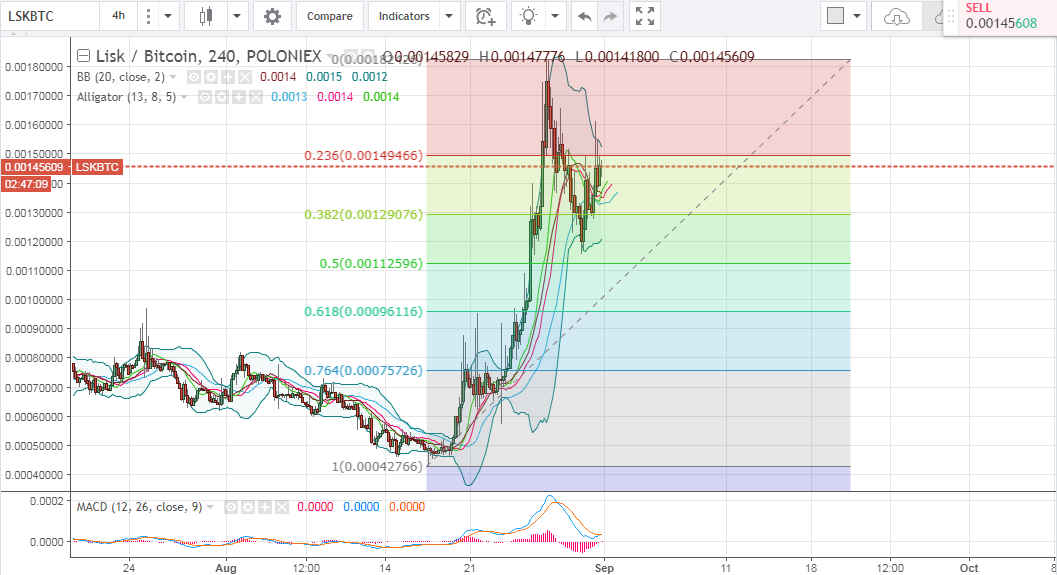Click the LSKBTC symbol input field

[x=49, y=16]
